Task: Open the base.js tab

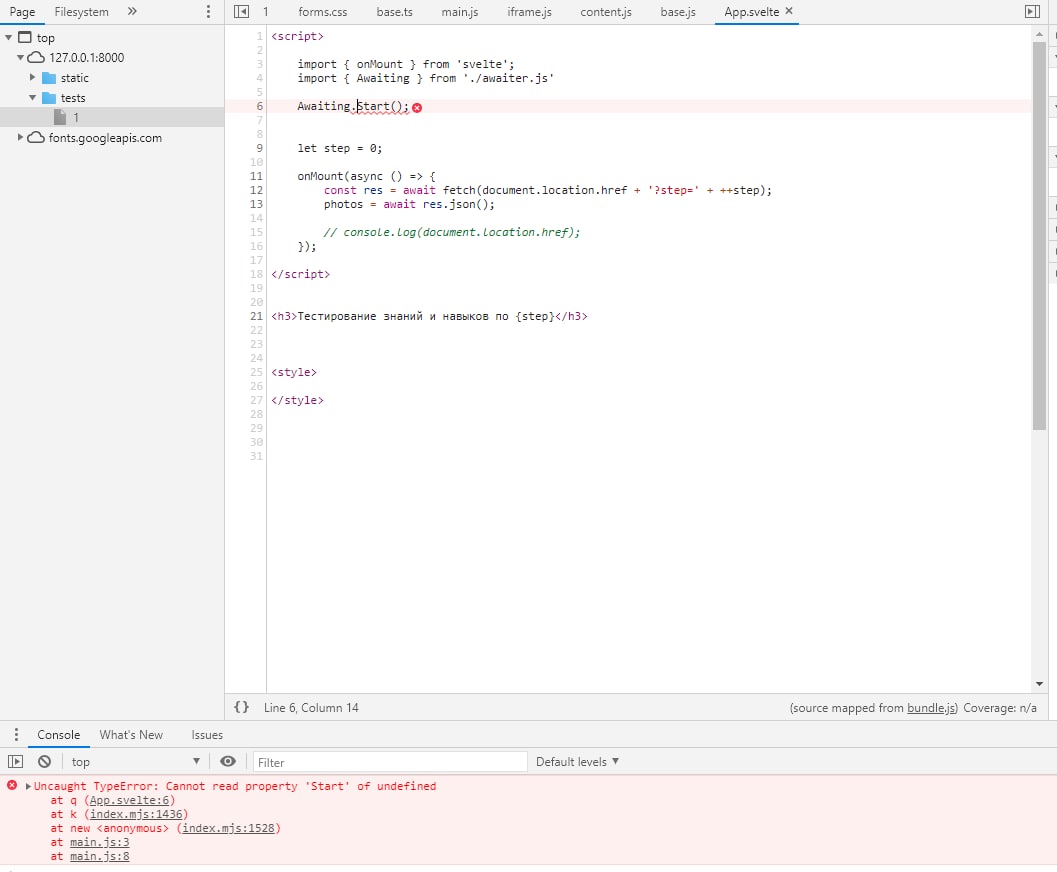Action: click(x=677, y=11)
